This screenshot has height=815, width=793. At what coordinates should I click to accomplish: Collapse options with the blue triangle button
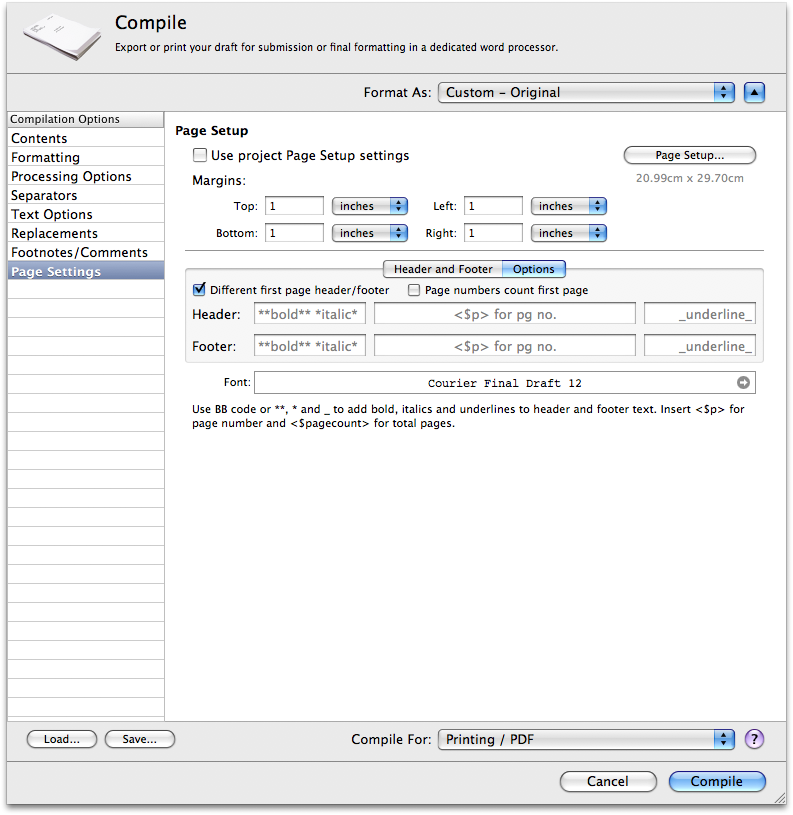coord(755,92)
